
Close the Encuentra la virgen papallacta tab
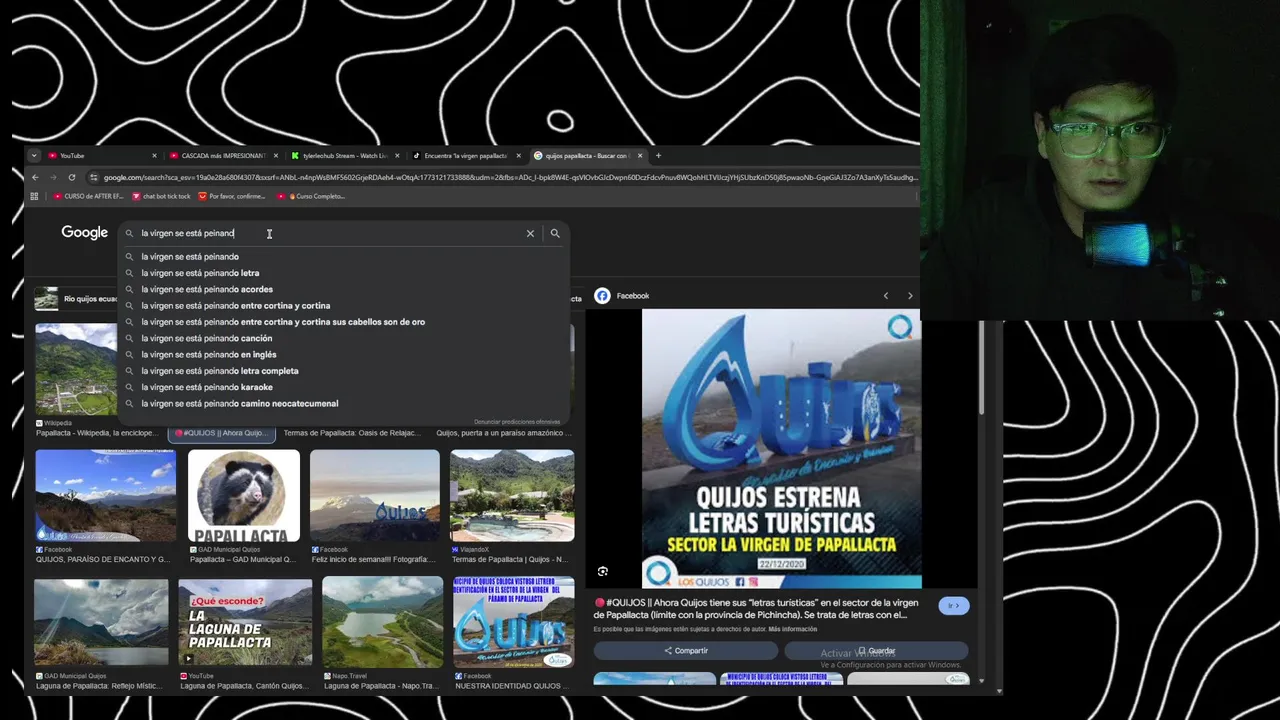tap(519, 155)
